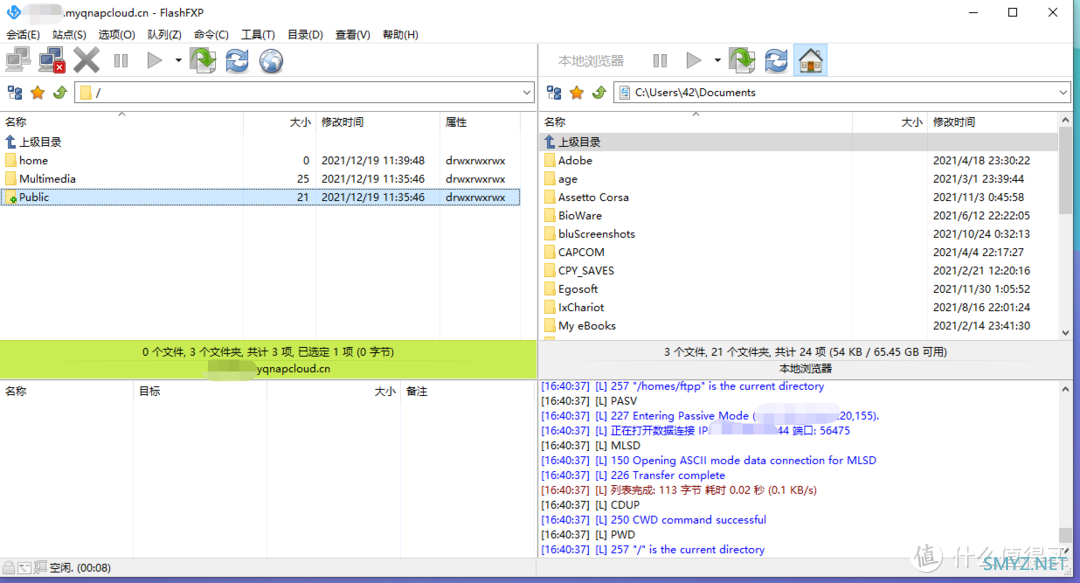Select the BioWare folder
This screenshot has width=1080, height=583.
pos(798,216)
